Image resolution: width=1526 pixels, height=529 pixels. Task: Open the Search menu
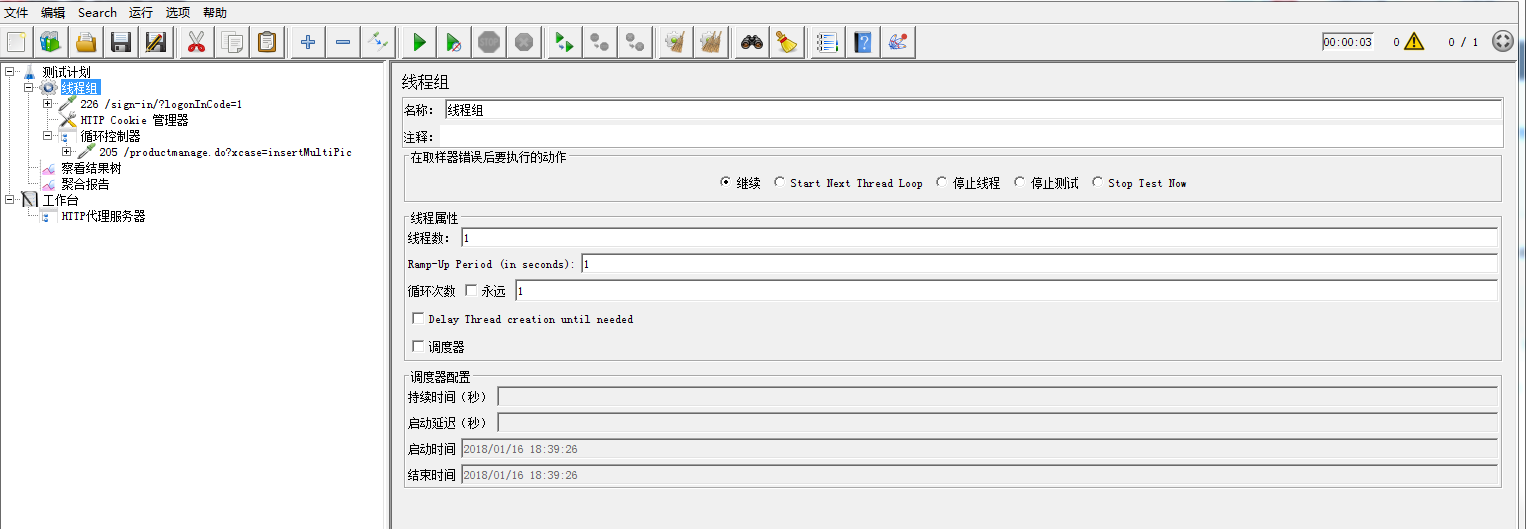coord(97,13)
